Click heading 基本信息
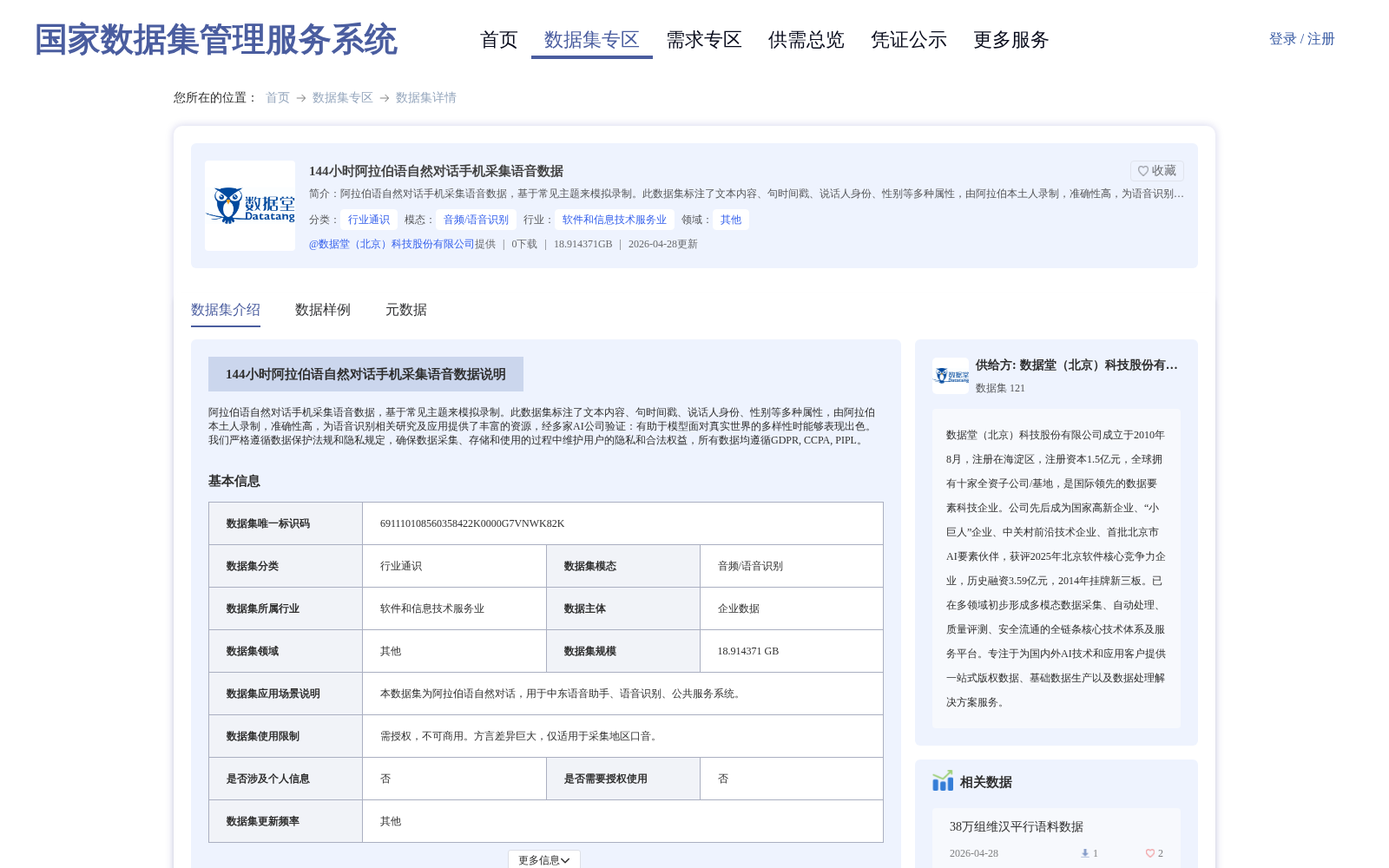This screenshot has height=868, width=1389. pos(234,481)
